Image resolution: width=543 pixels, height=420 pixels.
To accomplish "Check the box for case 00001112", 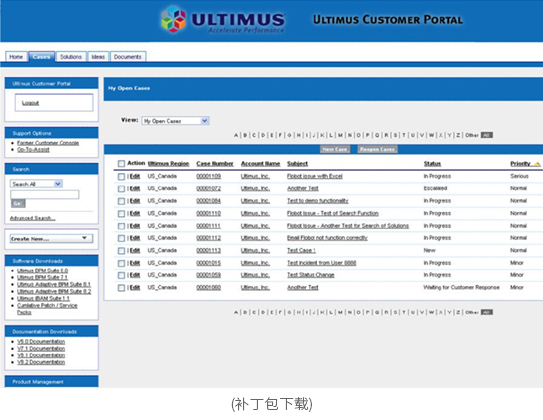I will coord(121,238).
